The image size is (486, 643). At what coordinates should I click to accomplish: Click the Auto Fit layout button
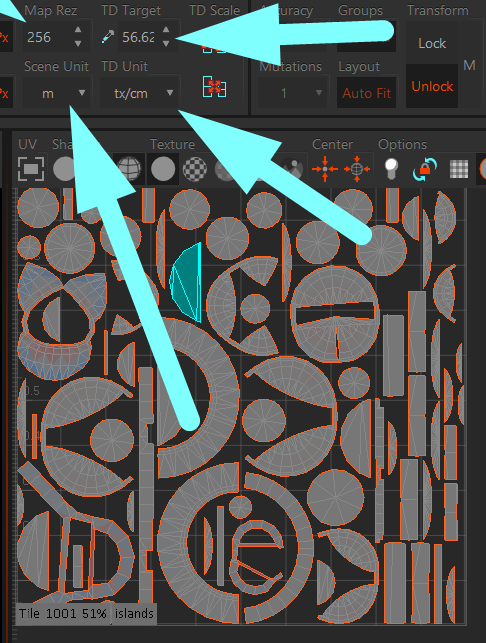coord(367,93)
